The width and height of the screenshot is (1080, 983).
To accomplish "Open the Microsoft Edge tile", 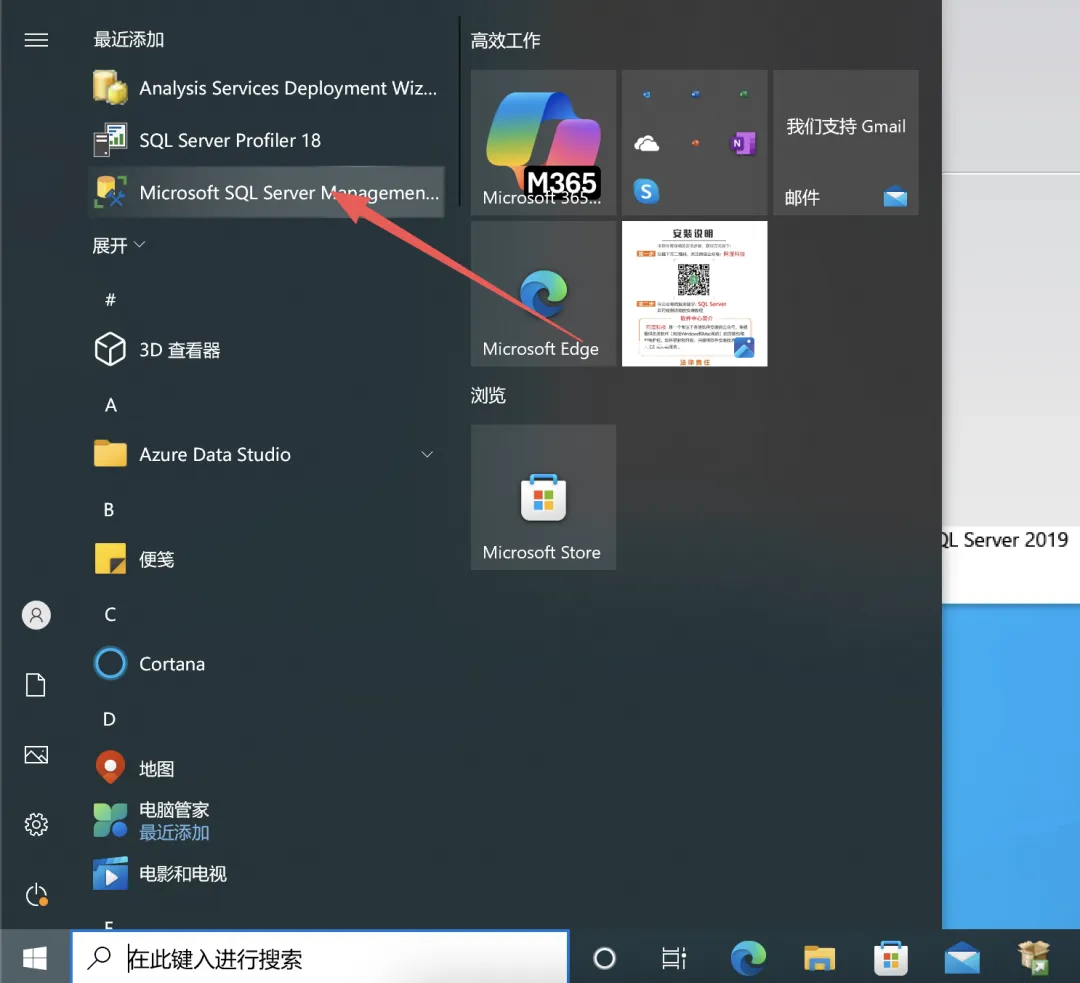I will [543, 293].
